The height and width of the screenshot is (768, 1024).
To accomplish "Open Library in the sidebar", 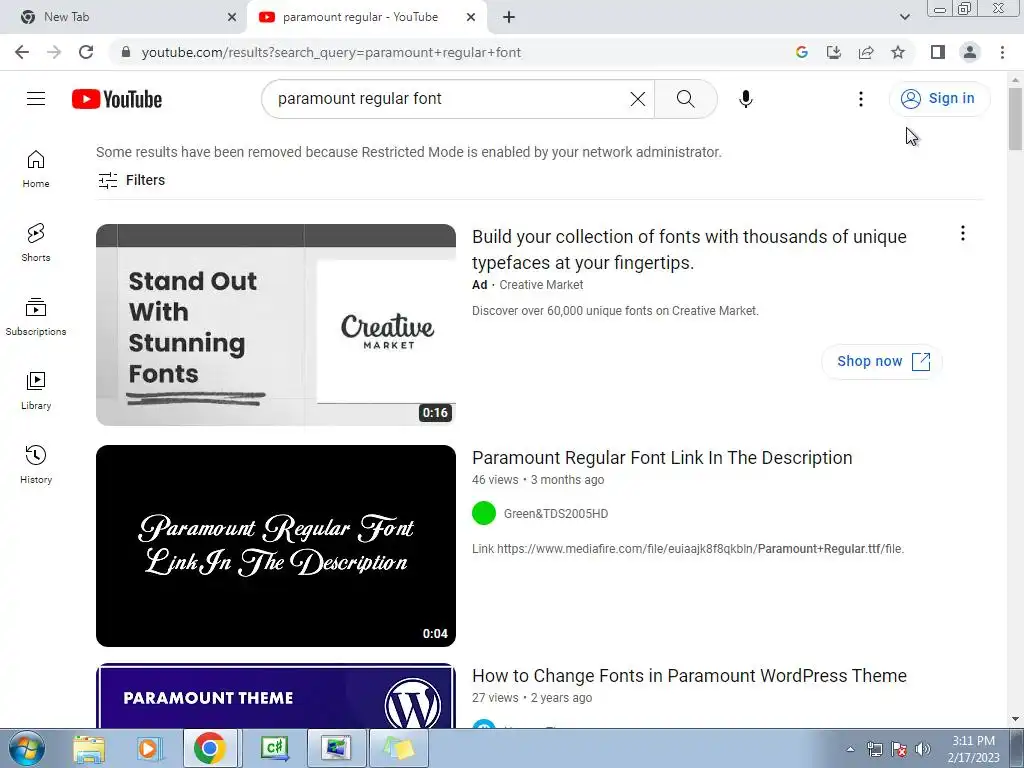I will (36, 391).
